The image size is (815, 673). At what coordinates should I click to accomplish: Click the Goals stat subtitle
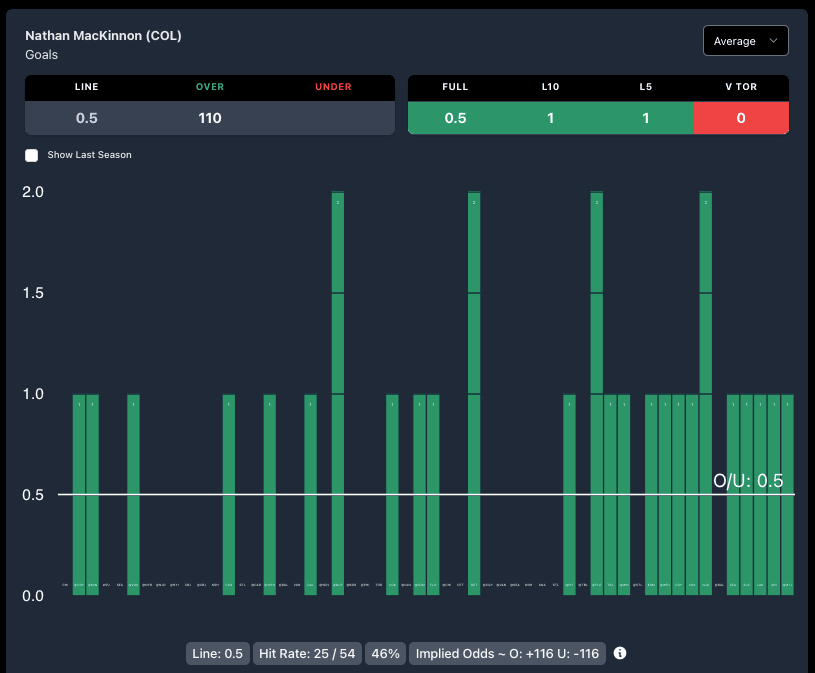[x=42, y=55]
